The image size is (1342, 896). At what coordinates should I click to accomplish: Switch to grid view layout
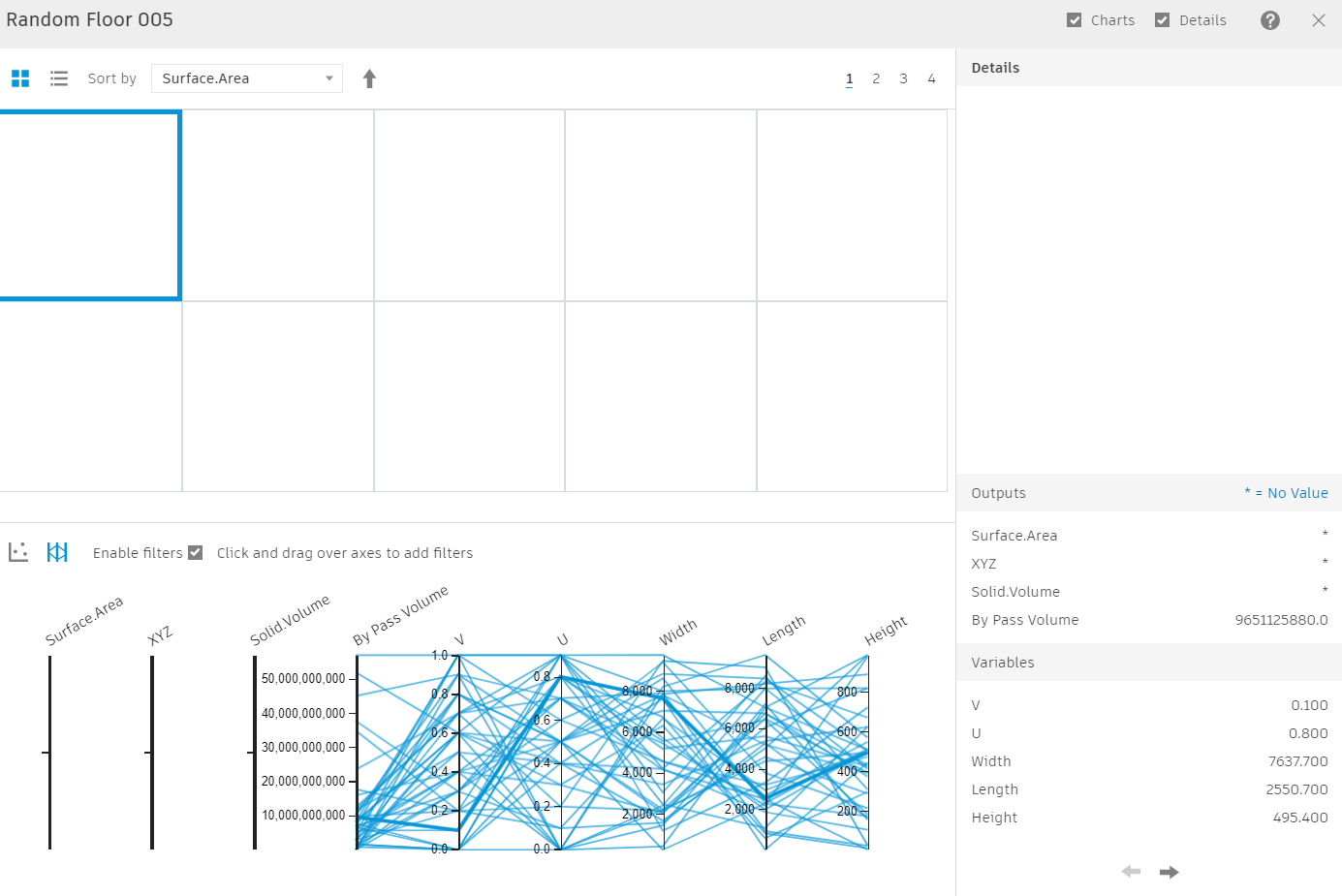(20, 78)
